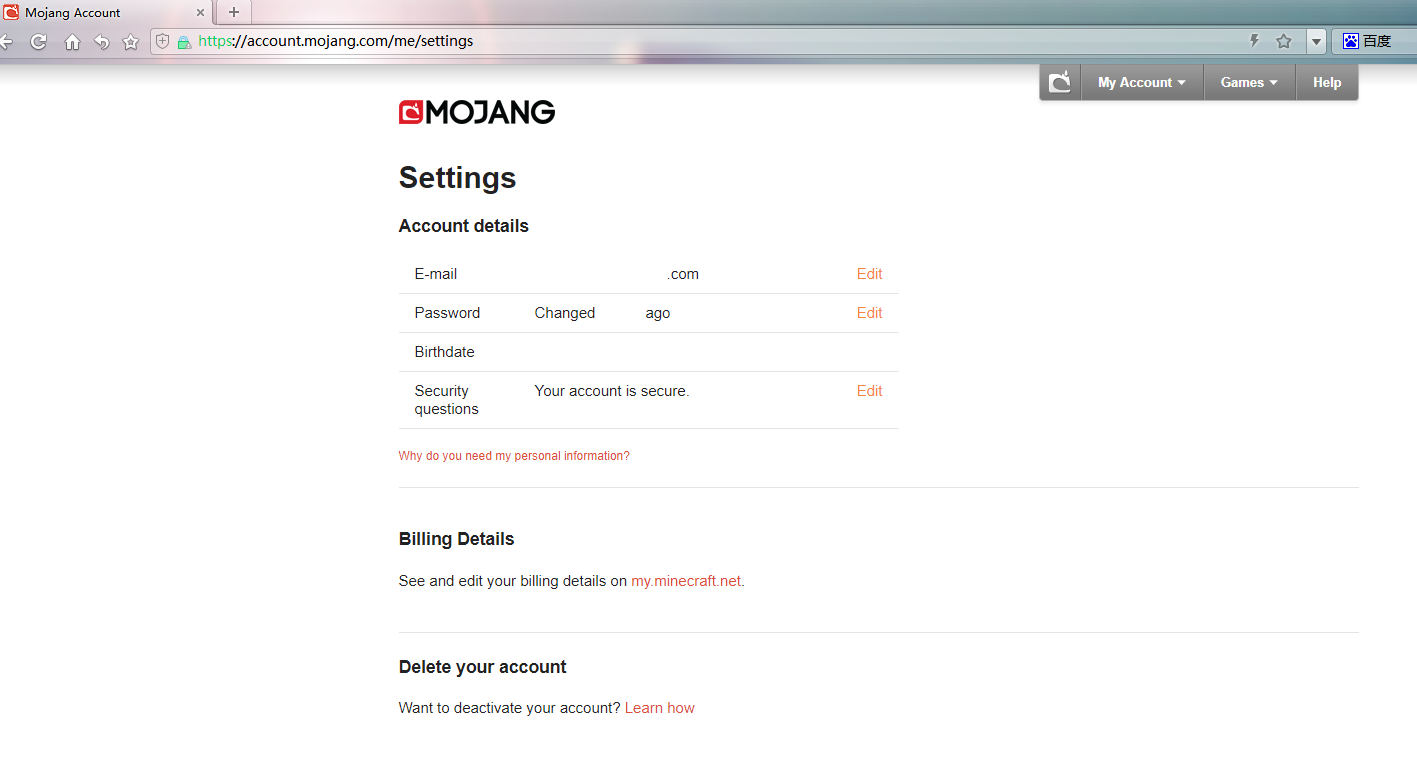Click the Baidu paw search engine icon
The height and width of the screenshot is (773, 1417).
coord(1351,41)
